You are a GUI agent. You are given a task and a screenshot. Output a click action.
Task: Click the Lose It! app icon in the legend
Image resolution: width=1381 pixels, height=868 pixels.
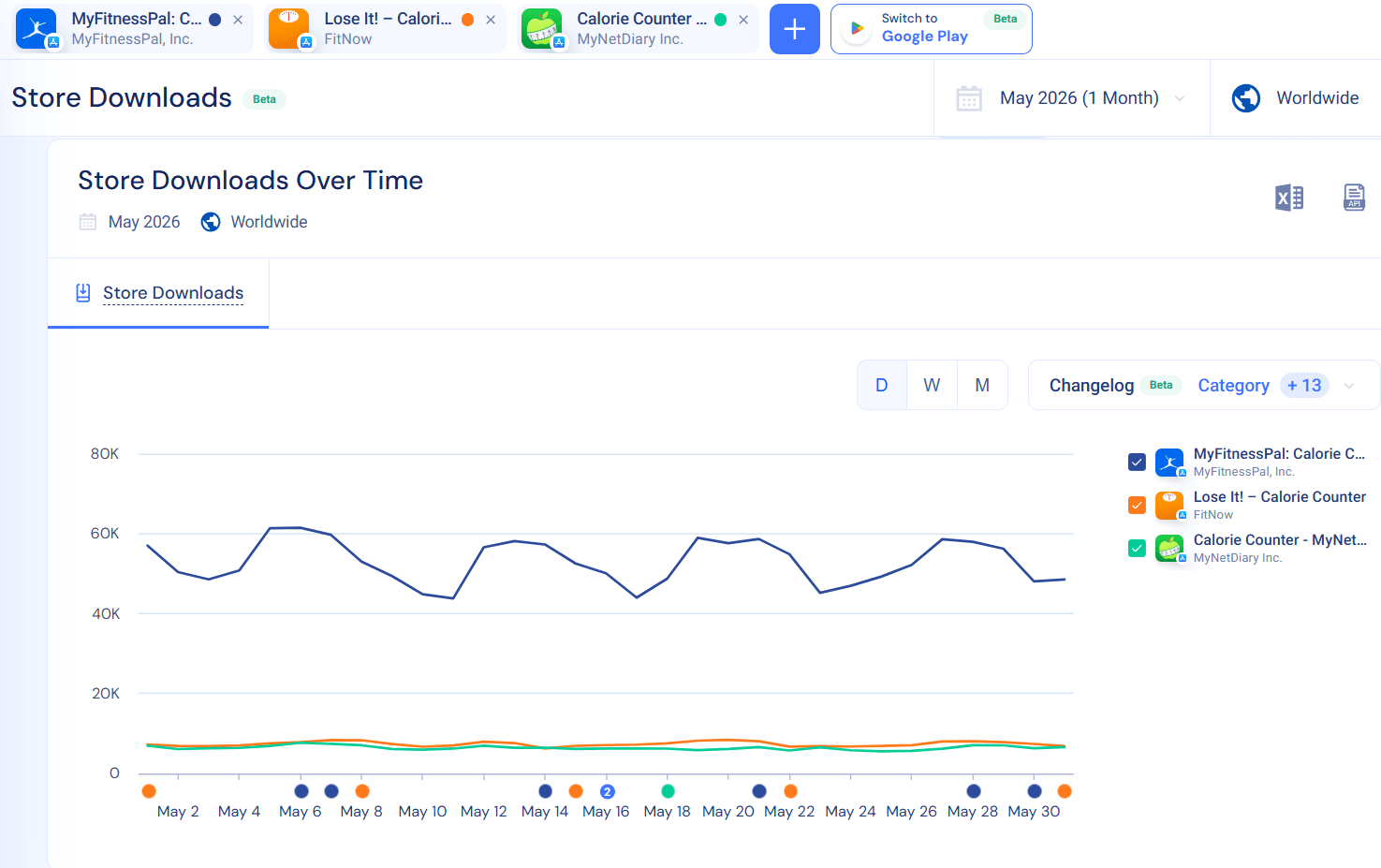click(x=1169, y=506)
